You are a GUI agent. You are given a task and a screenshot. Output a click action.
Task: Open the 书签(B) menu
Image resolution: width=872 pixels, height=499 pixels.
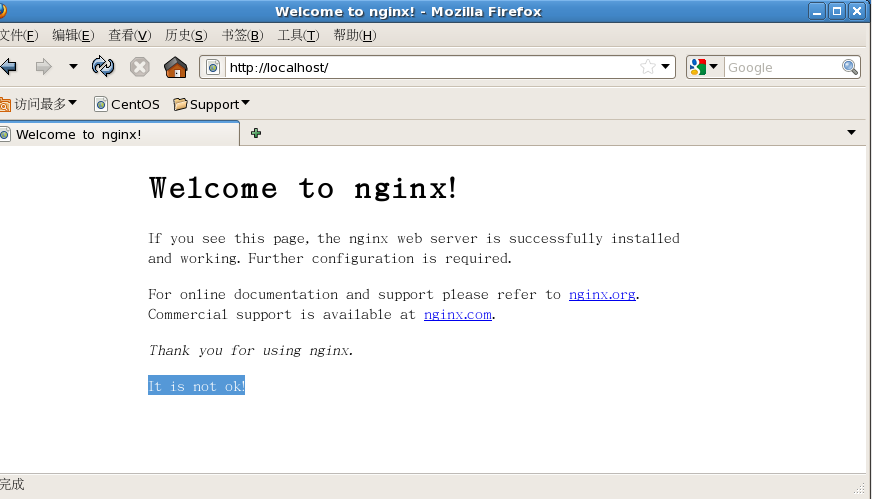pyautogui.click(x=242, y=36)
